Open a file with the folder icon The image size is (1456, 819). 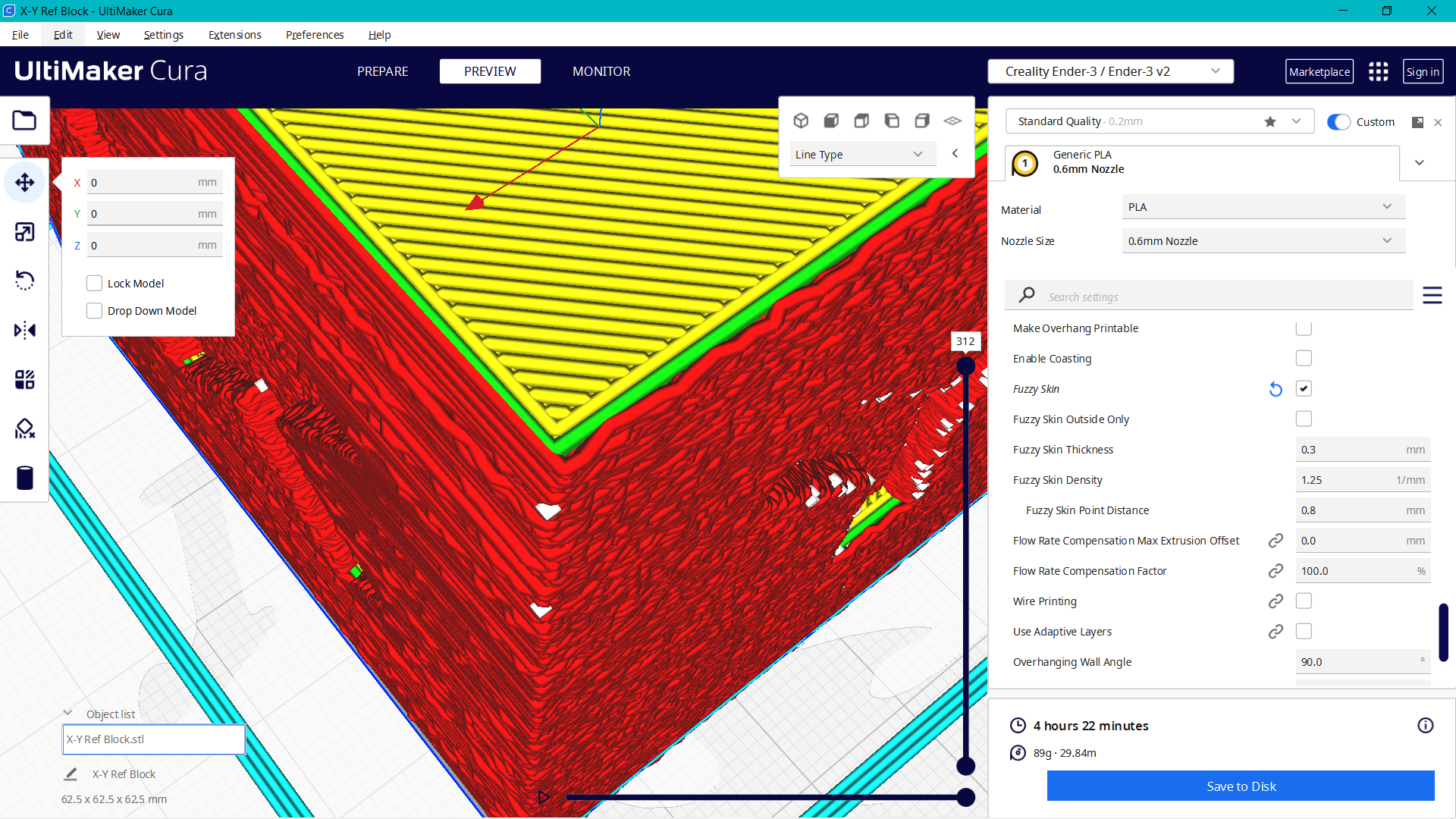coord(25,121)
